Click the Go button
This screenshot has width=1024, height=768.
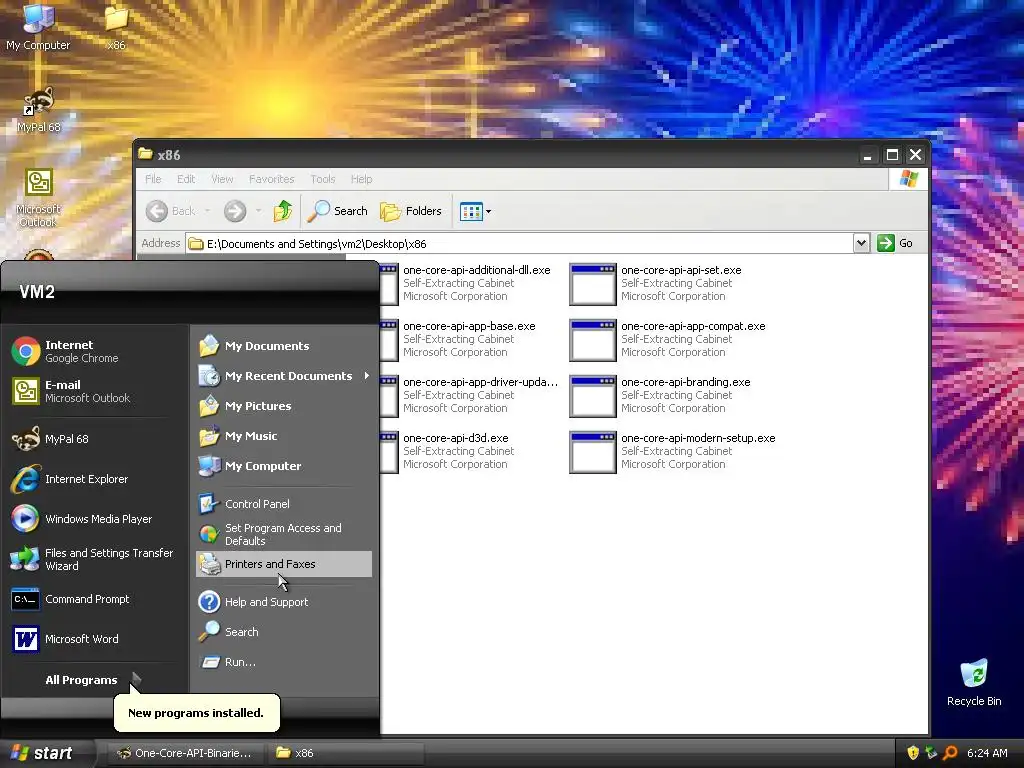point(896,243)
